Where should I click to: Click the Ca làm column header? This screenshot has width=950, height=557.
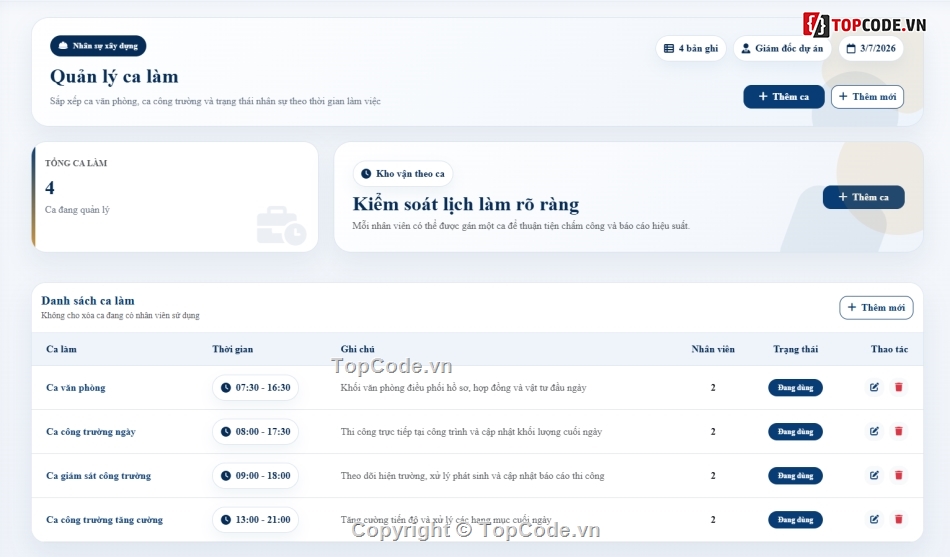click(61, 349)
